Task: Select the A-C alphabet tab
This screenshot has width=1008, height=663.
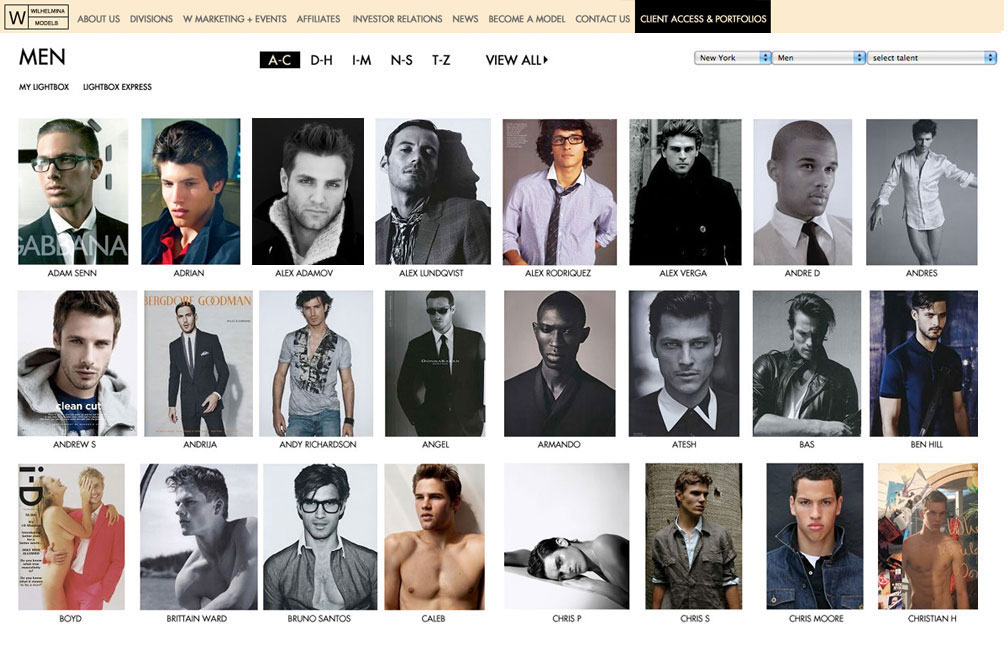Action: click(x=280, y=60)
